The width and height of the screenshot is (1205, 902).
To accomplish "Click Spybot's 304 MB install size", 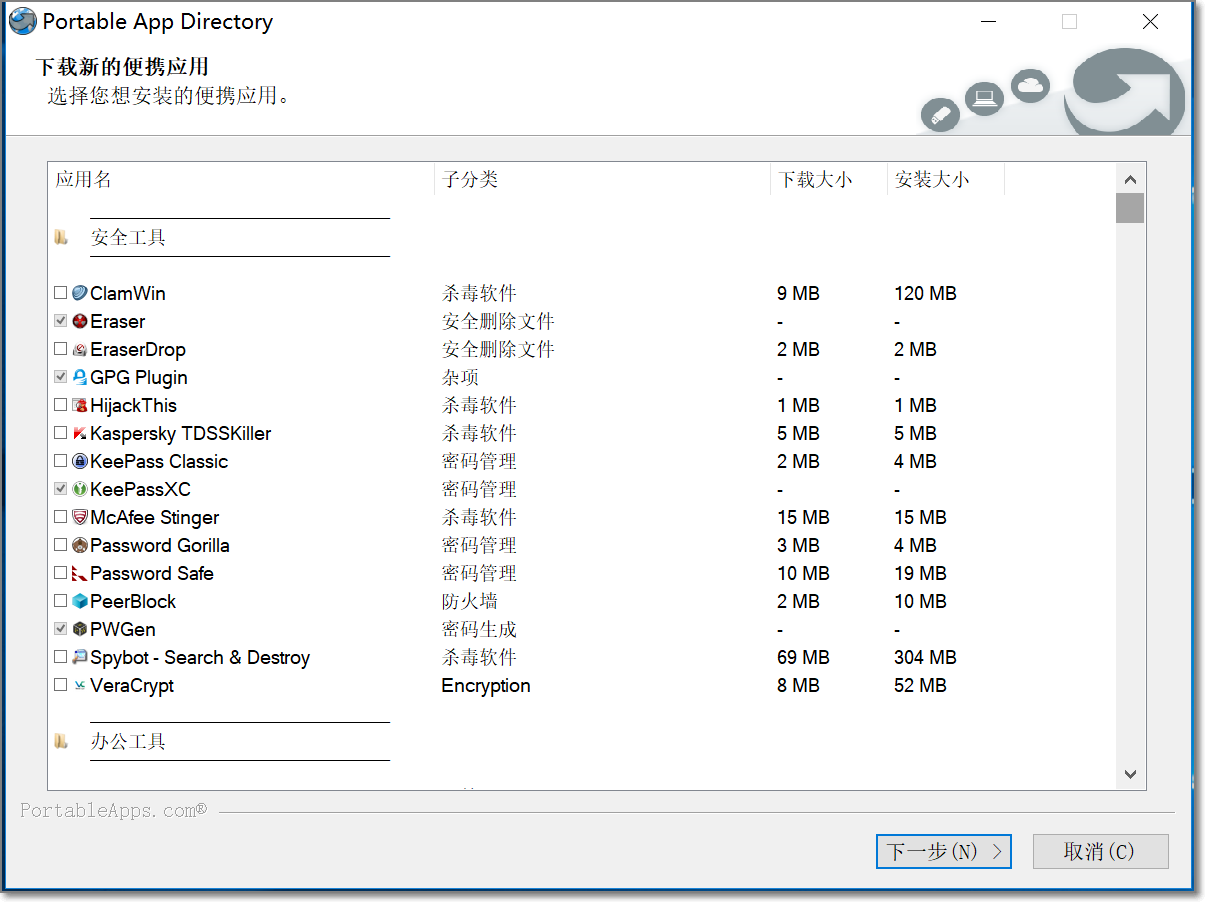I will 925,657.
